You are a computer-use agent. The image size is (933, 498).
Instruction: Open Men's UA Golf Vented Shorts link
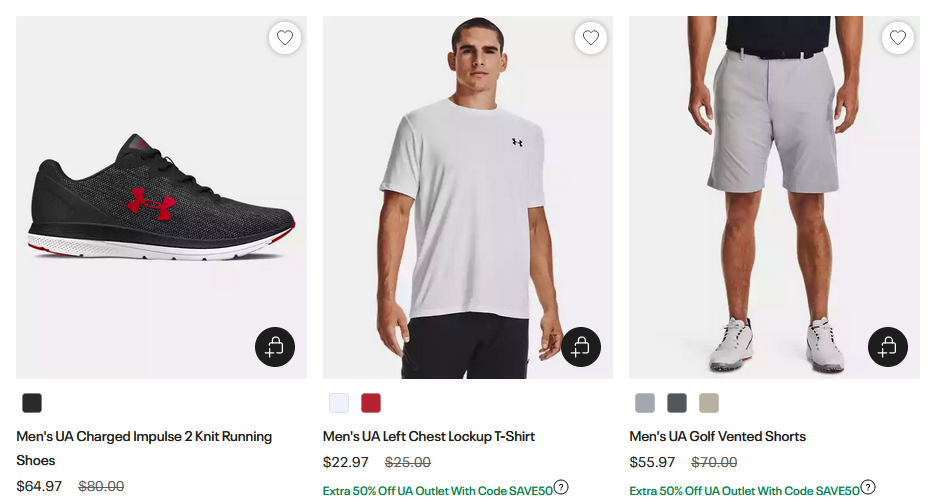[x=717, y=436]
